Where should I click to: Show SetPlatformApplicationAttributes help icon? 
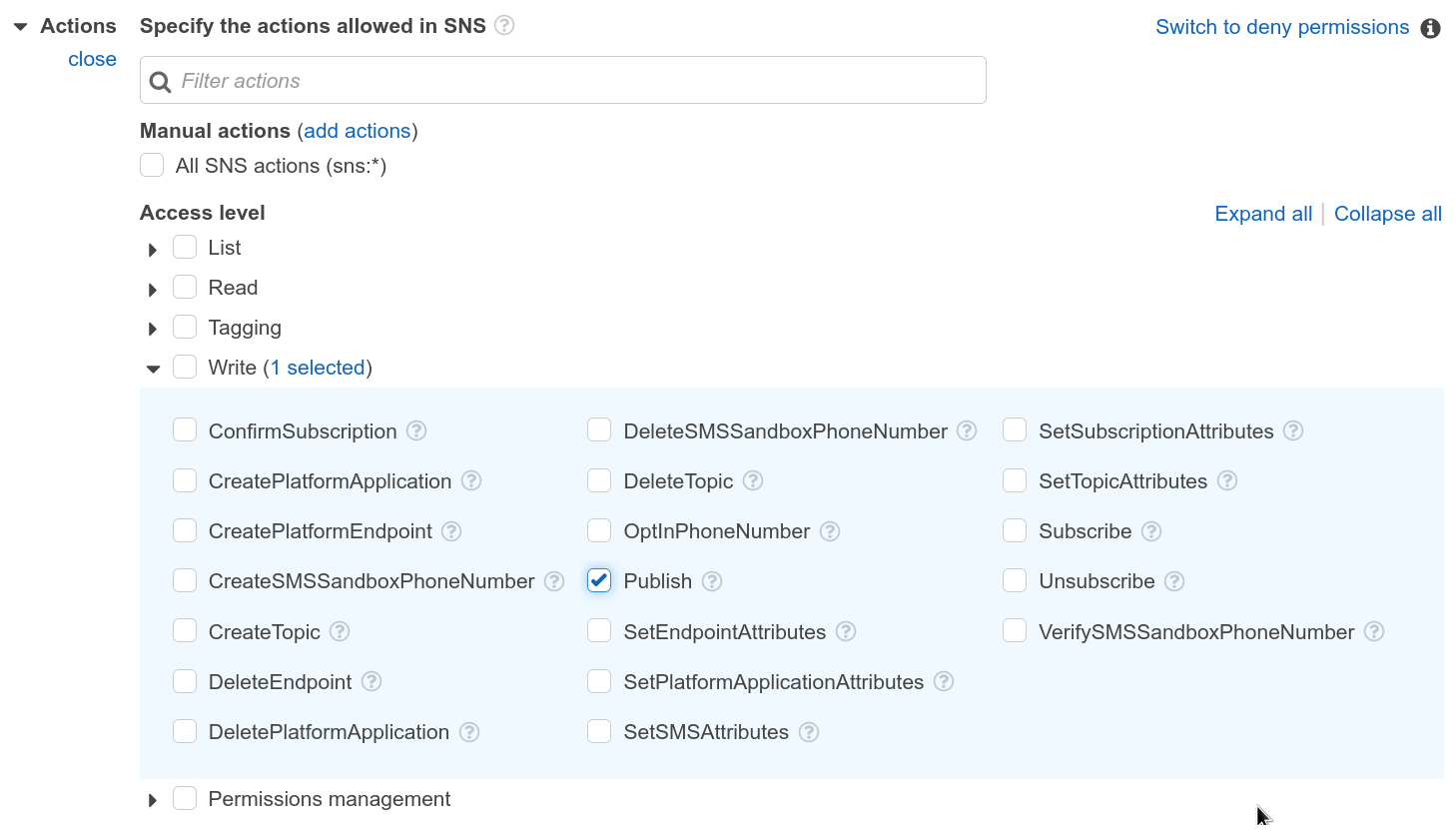944,681
